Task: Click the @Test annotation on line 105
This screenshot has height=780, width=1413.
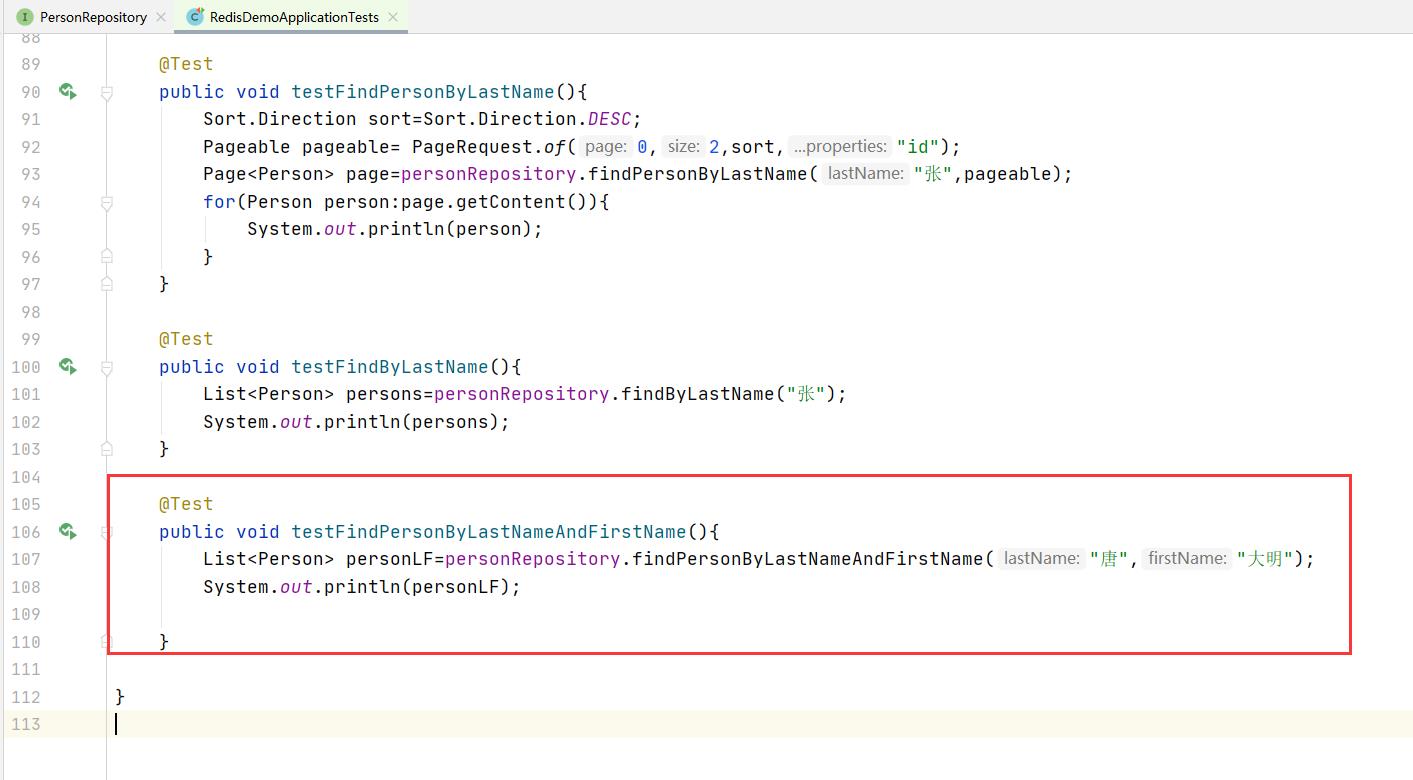Action: tap(186, 504)
